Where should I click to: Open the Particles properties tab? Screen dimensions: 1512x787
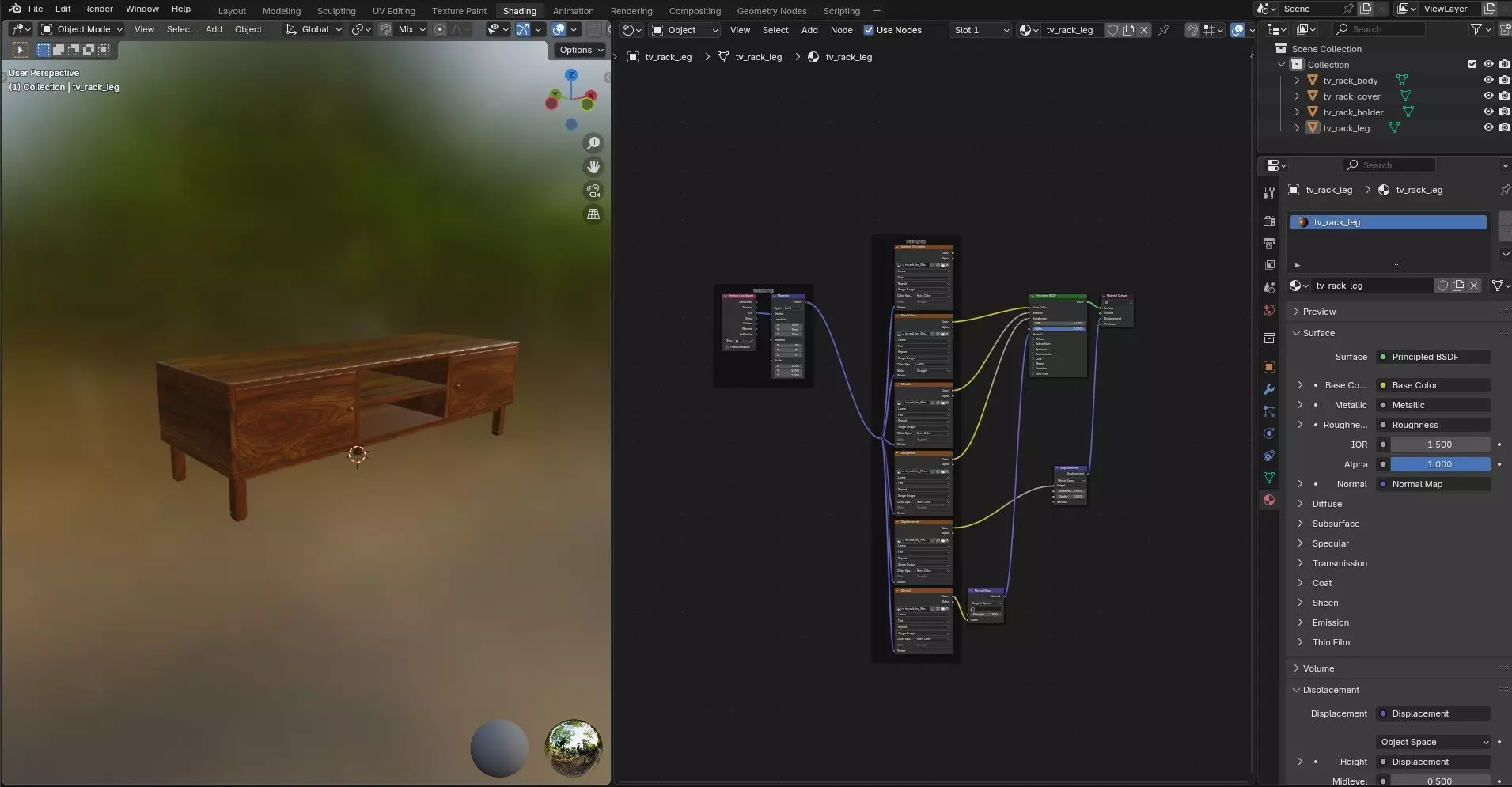tap(1269, 411)
